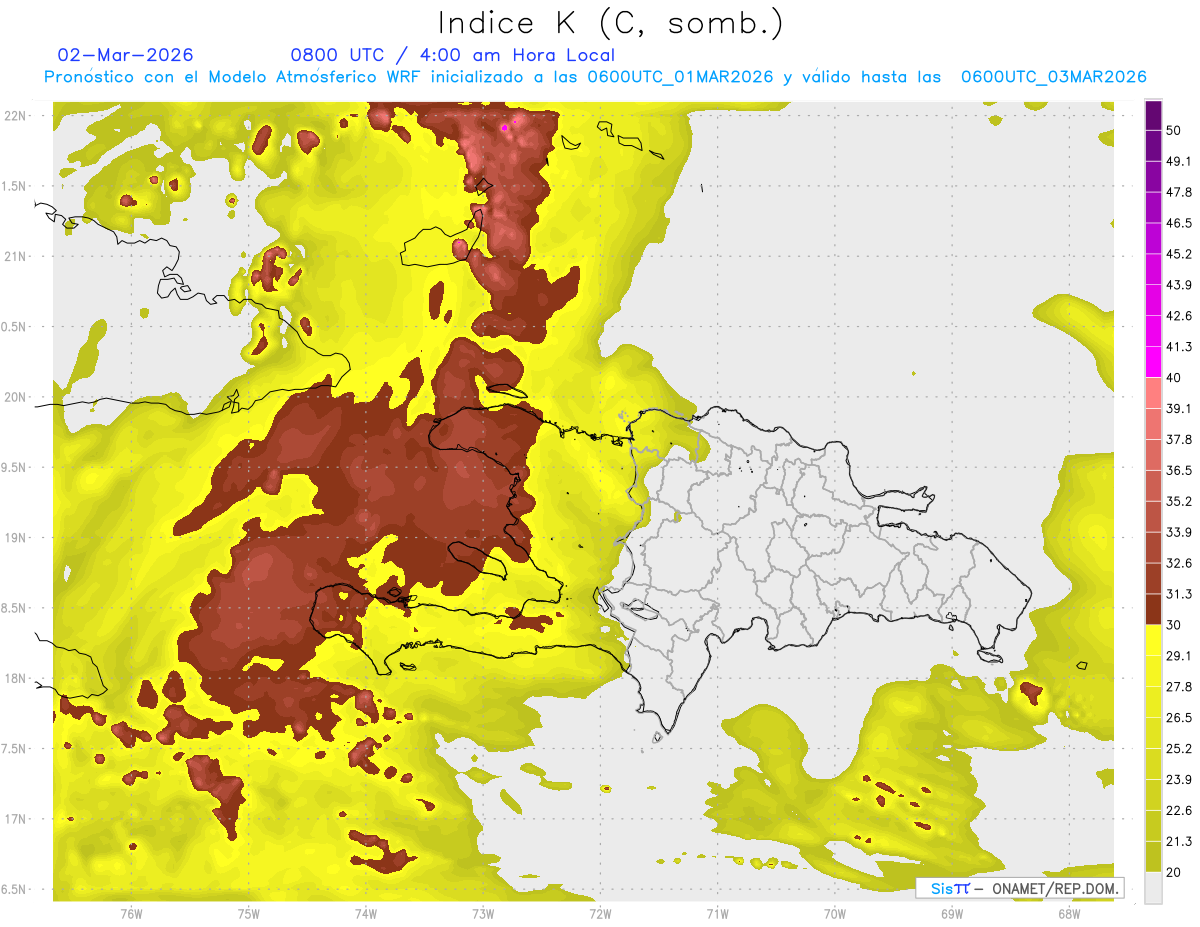The image size is (1200, 927).
Task: Select the date text "02-Mar-2026"
Action: click(126, 55)
